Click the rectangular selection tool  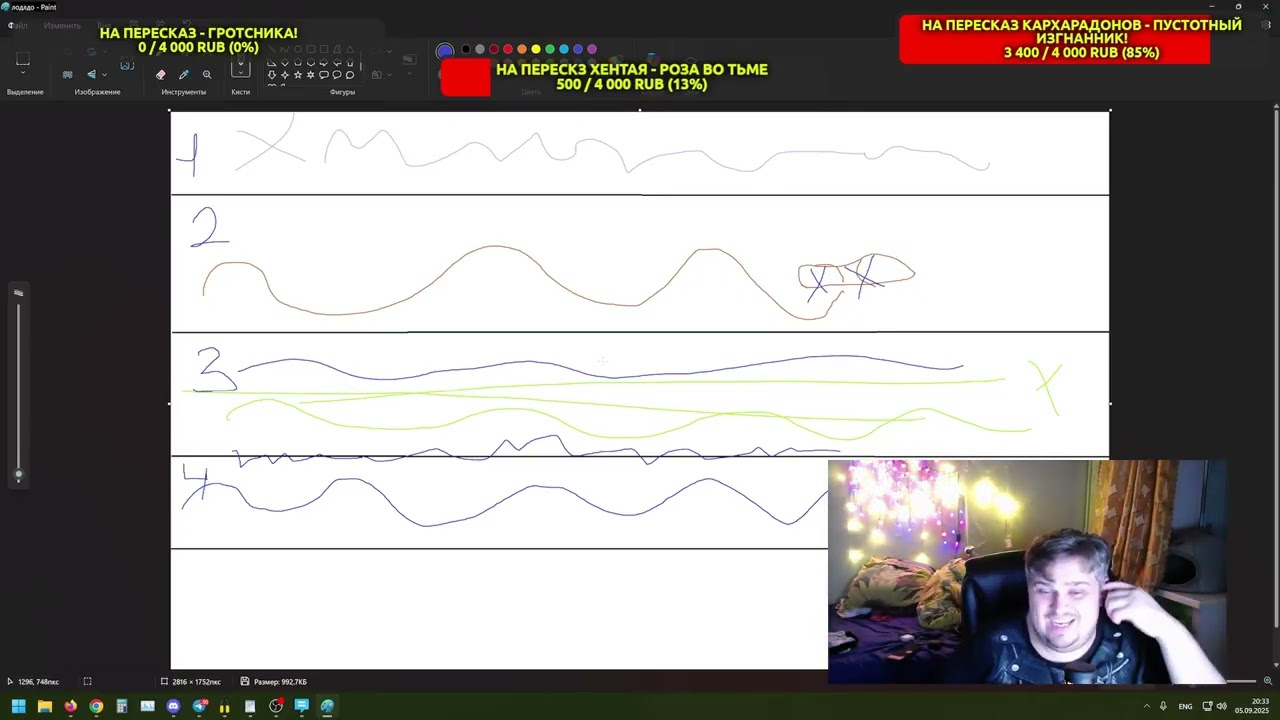[x=23, y=58]
